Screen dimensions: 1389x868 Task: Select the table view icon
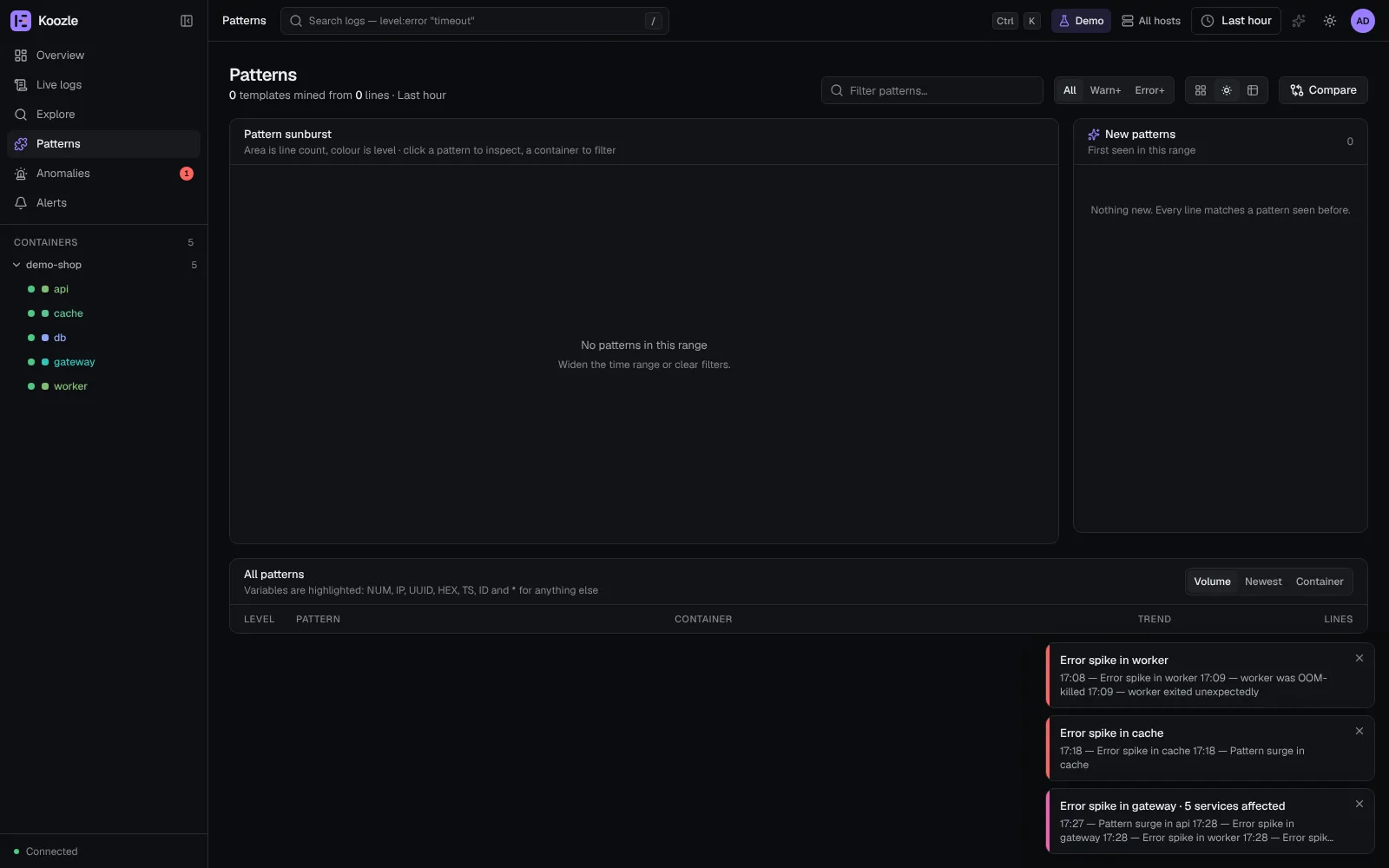point(1253,90)
